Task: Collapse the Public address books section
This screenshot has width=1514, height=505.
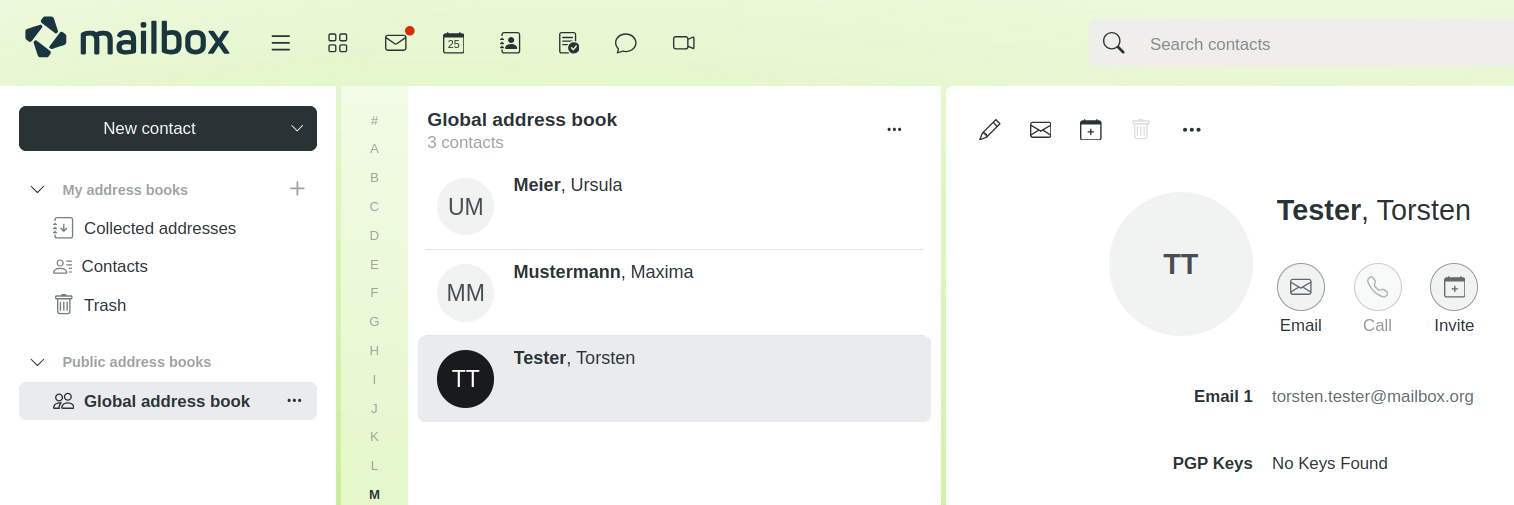Action: 38,362
